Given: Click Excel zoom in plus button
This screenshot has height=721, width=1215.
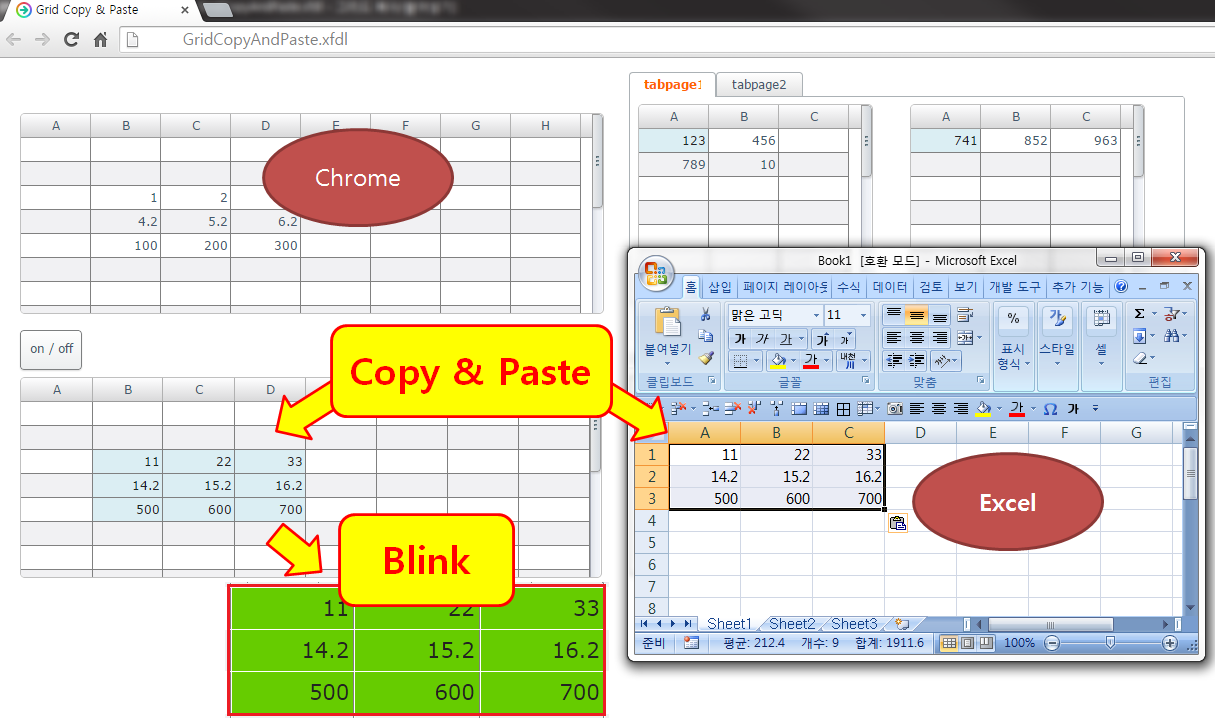Looking at the screenshot, I should 1170,643.
